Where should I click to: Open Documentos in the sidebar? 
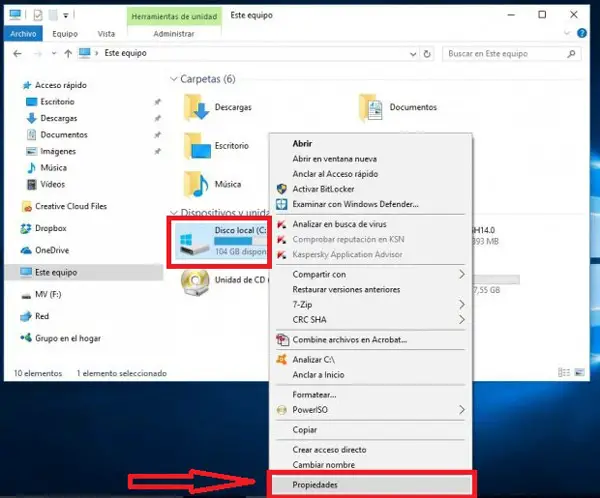tap(64, 135)
